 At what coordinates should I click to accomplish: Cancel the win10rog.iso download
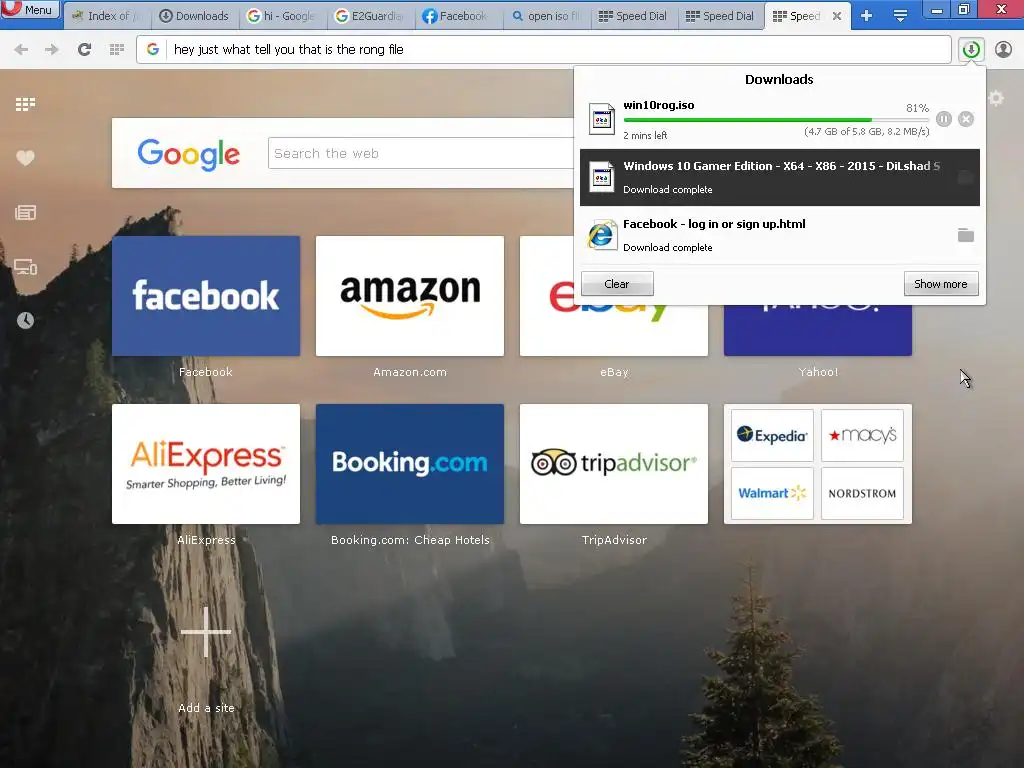click(966, 119)
